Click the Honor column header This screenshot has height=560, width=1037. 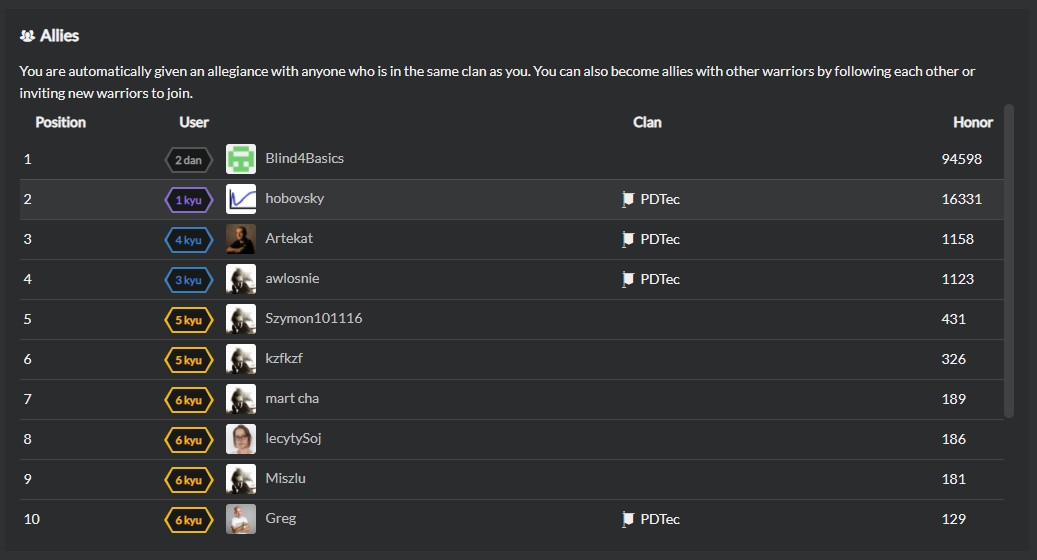click(x=973, y=122)
